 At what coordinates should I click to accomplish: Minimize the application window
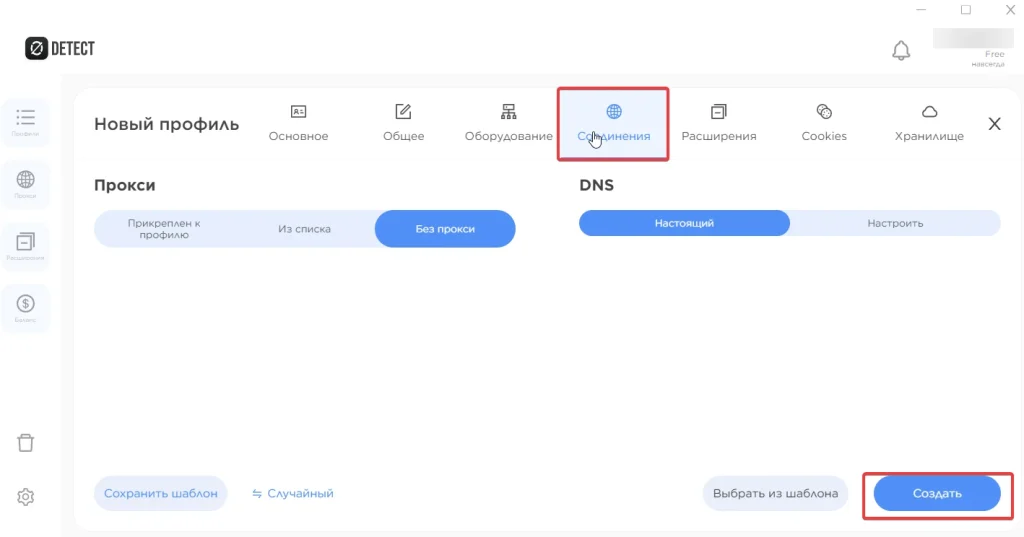click(921, 10)
